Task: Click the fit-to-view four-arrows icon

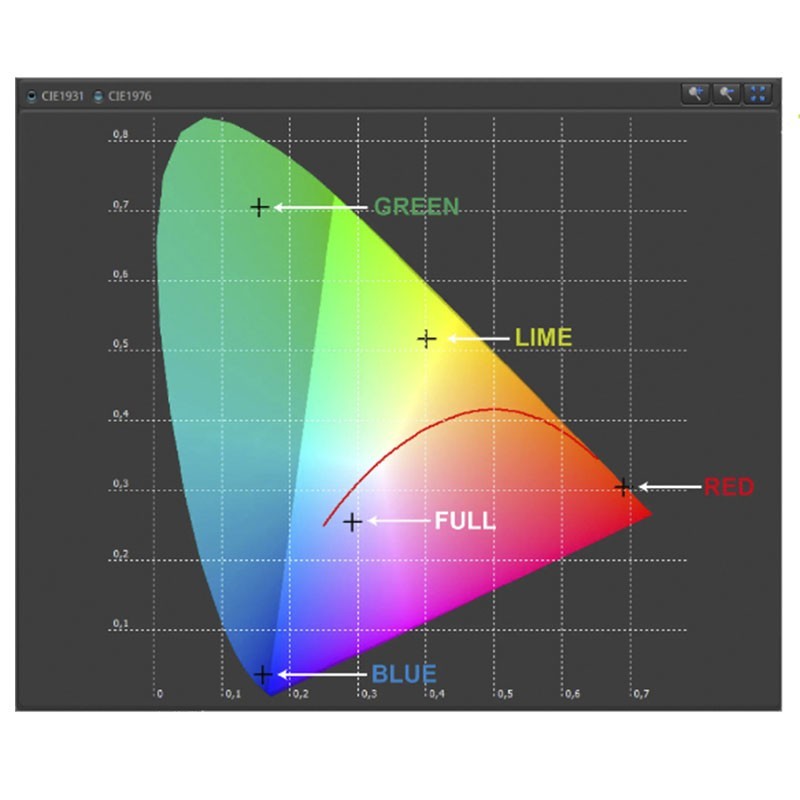Action: tap(757, 94)
